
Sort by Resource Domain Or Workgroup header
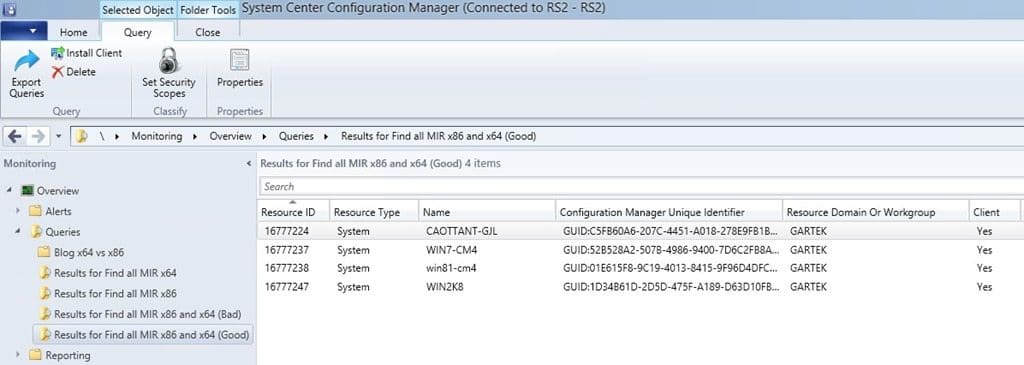875,212
